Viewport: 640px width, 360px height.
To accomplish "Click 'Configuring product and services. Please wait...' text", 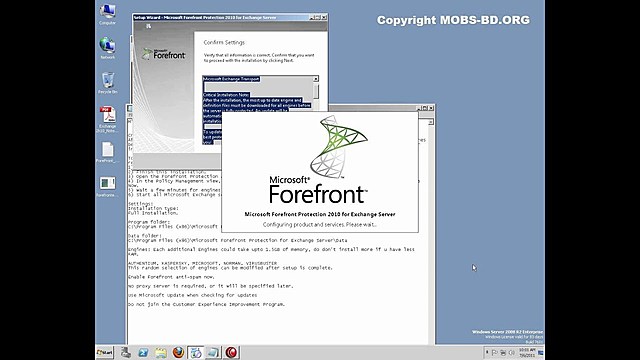I will pos(320,224).
